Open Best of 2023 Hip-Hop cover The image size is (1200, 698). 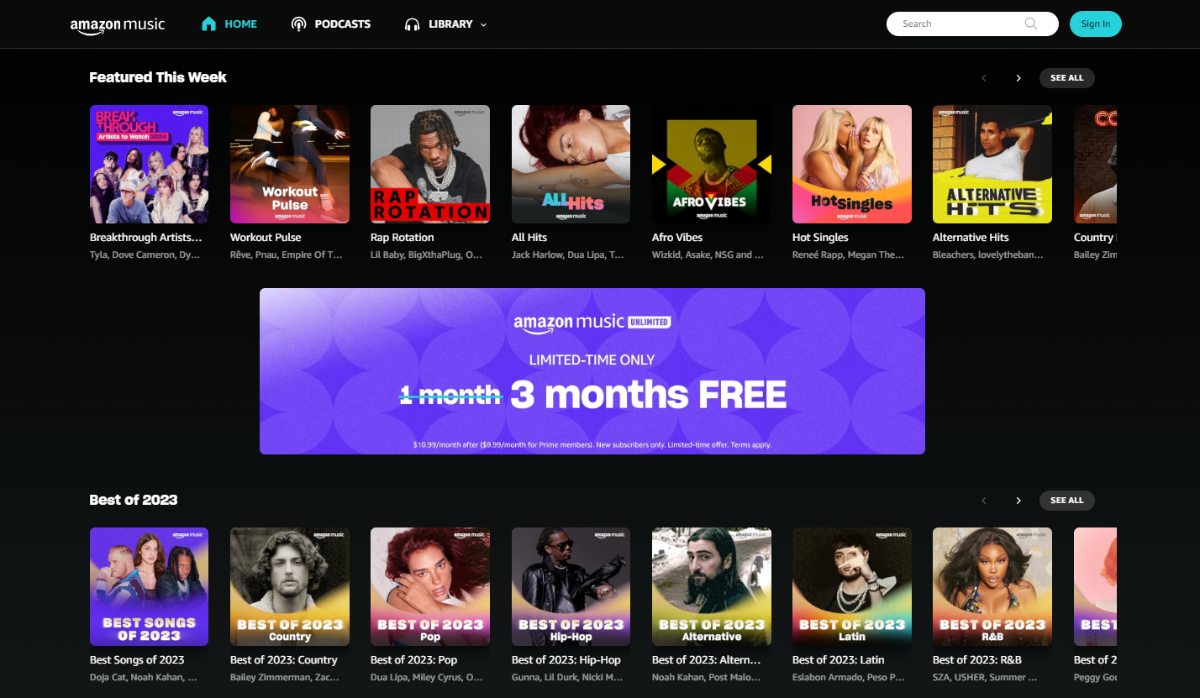pos(571,587)
